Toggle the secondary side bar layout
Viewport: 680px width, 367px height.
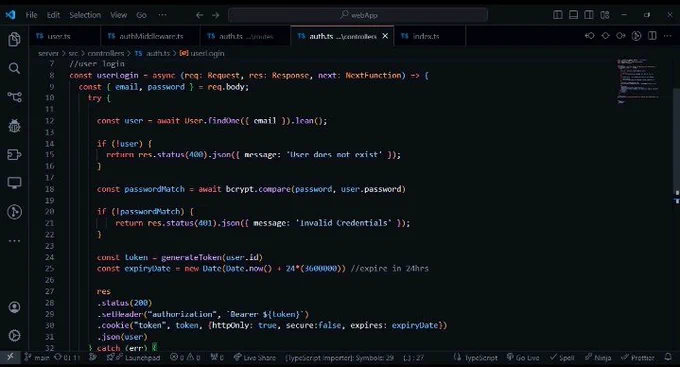(x=589, y=15)
